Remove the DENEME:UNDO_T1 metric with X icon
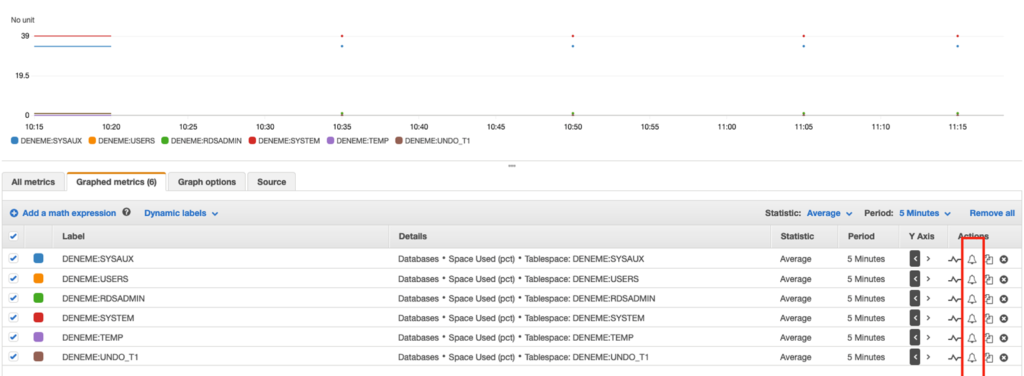The image size is (1024, 376). coord(1004,357)
